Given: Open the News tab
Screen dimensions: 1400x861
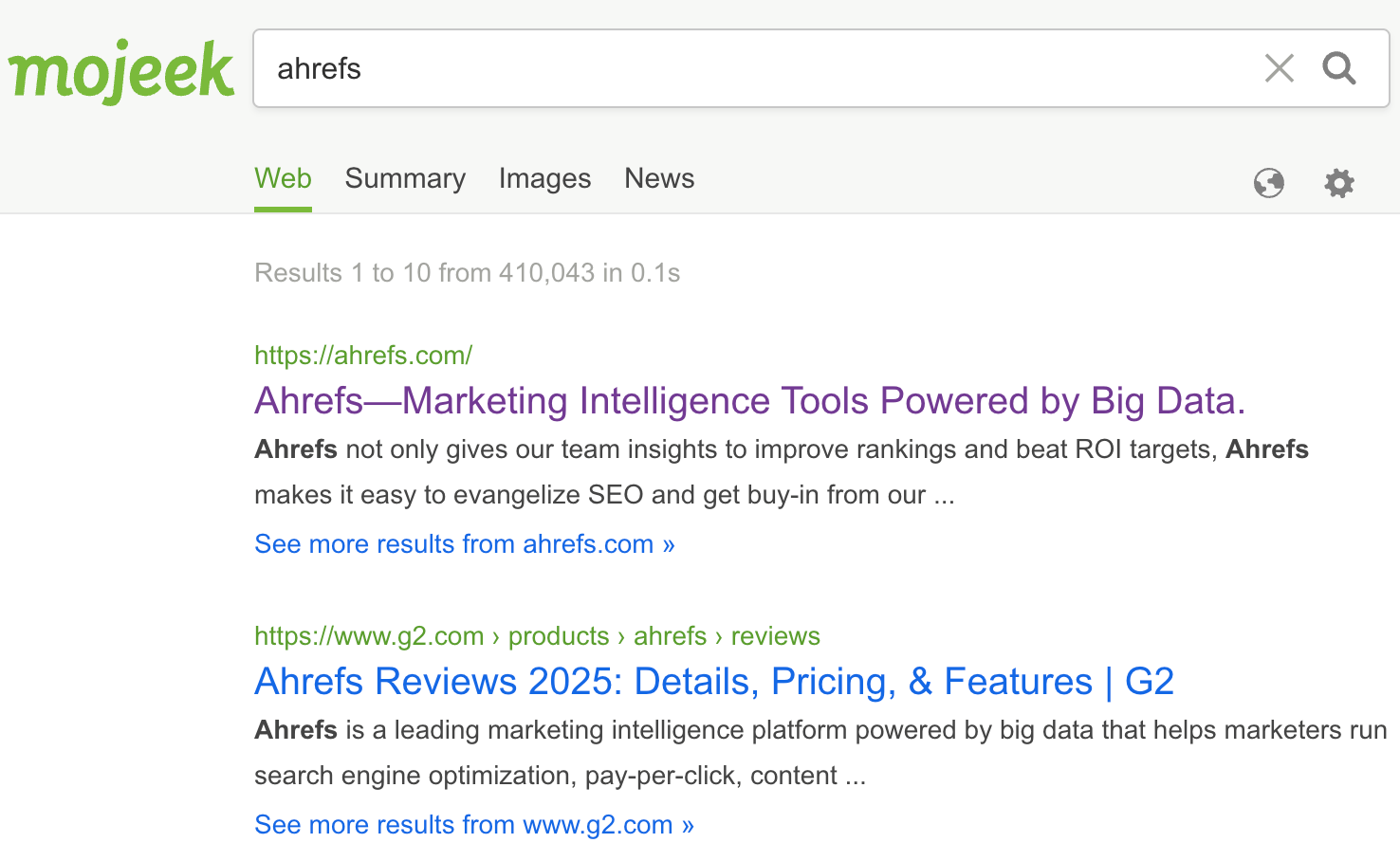Looking at the screenshot, I should (x=659, y=178).
